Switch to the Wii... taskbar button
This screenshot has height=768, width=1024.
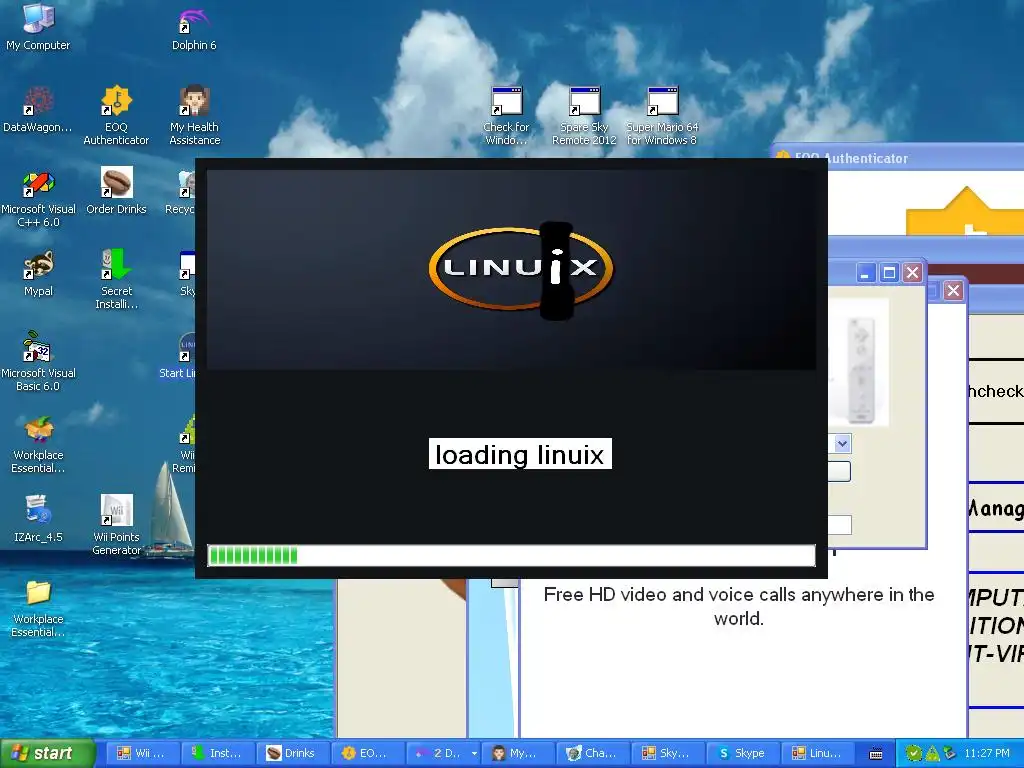(141, 753)
